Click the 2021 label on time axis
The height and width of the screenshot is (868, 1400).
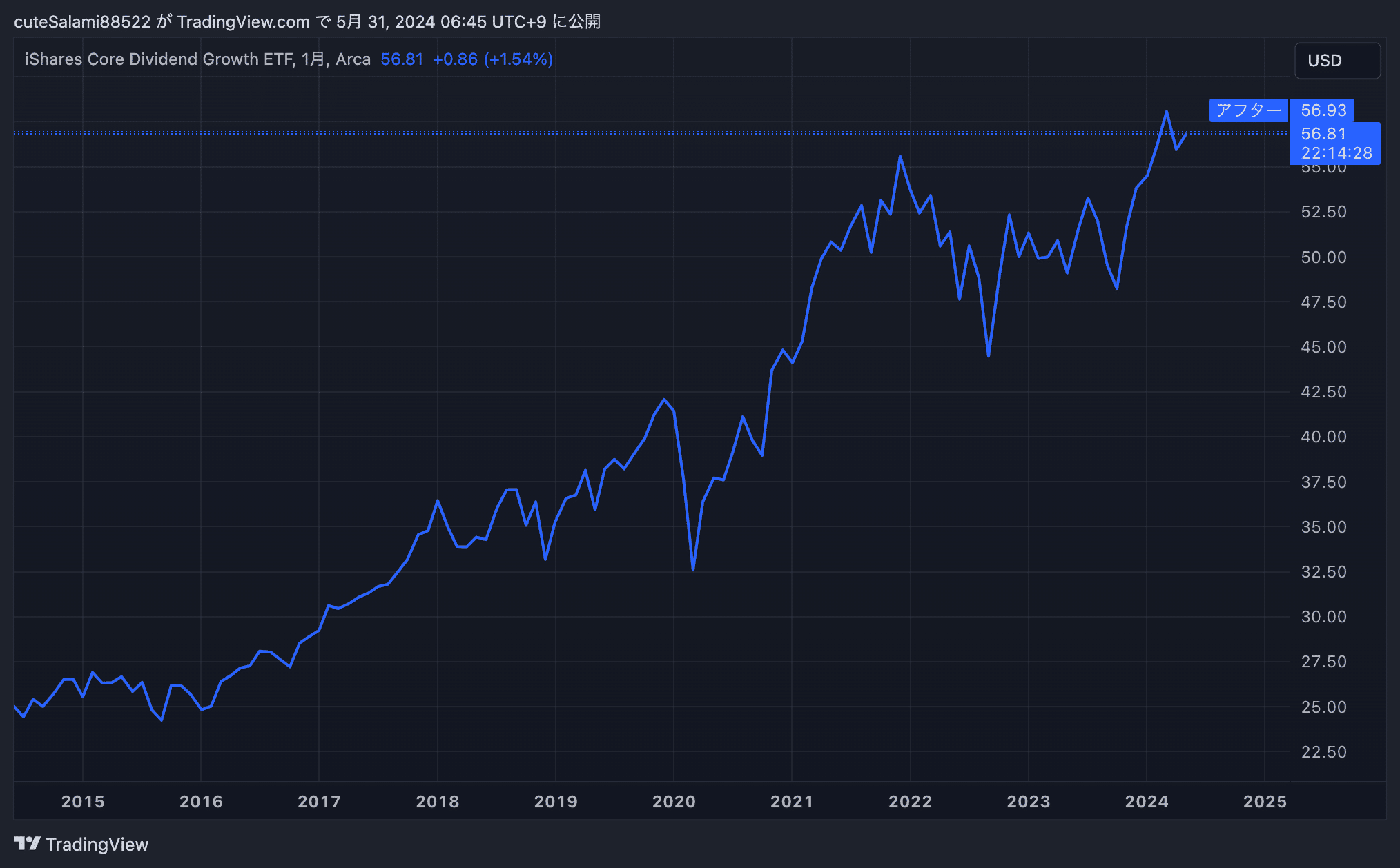792,801
